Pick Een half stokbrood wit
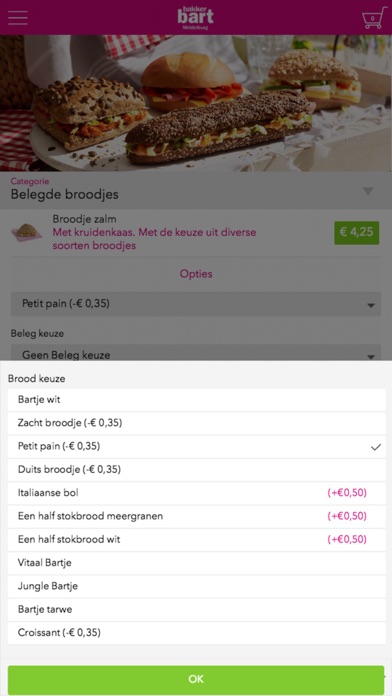The width and height of the screenshot is (392, 696). 196,540
